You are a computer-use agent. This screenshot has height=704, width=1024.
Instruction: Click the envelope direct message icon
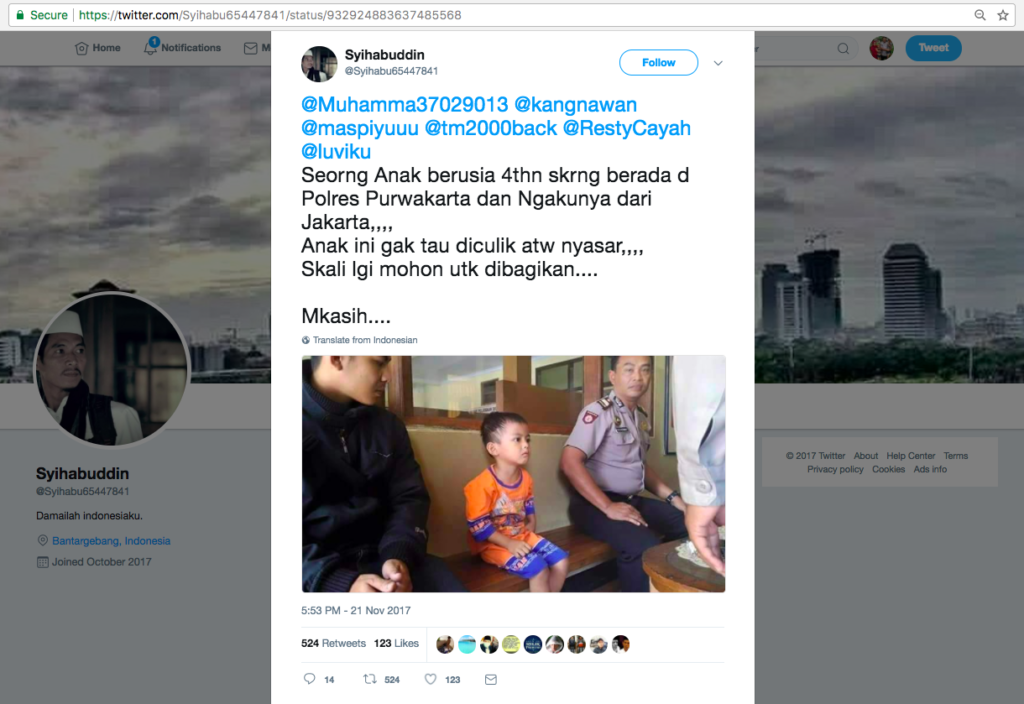[x=491, y=680]
